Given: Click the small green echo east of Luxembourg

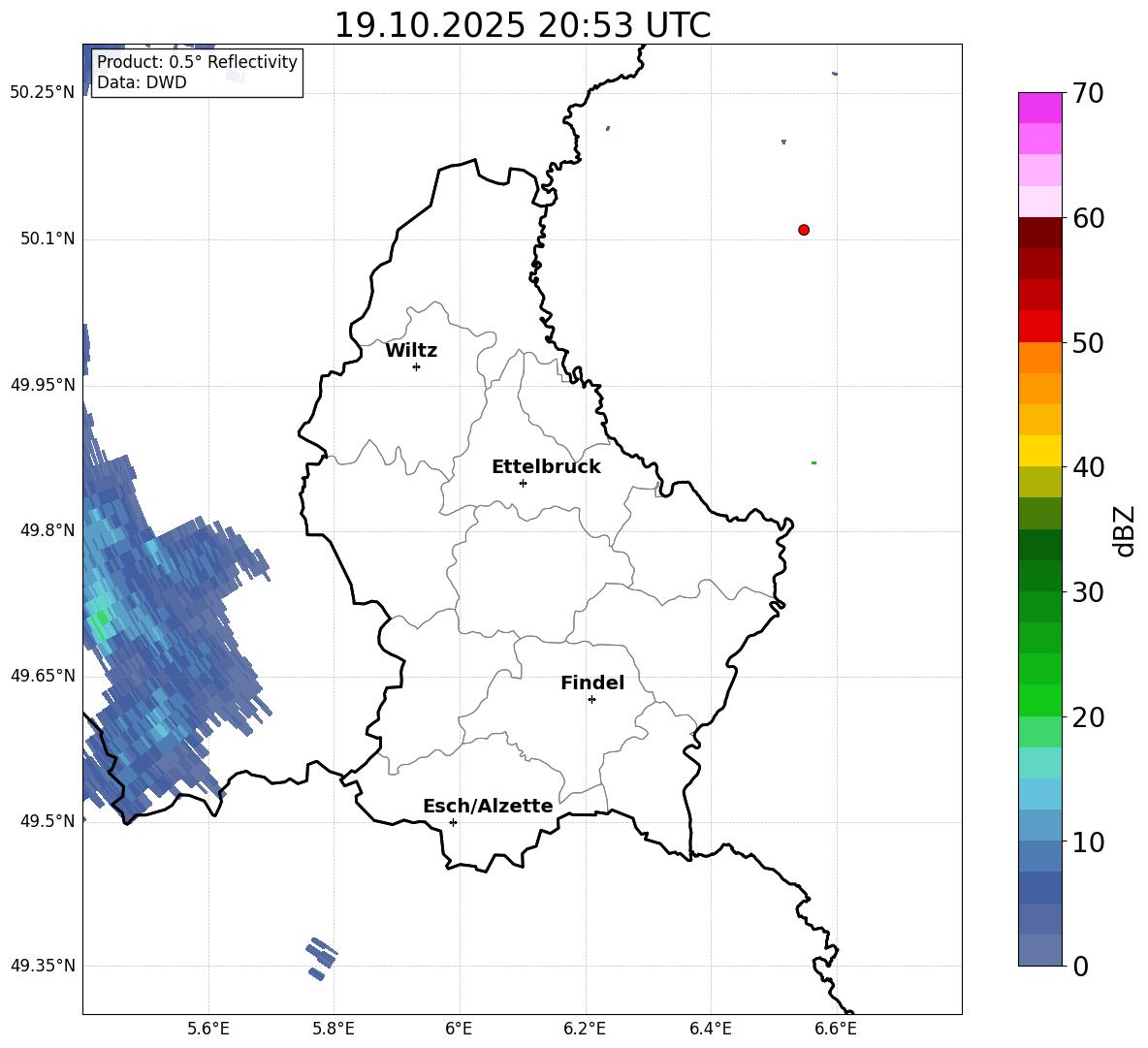Looking at the screenshot, I should pos(813,462).
